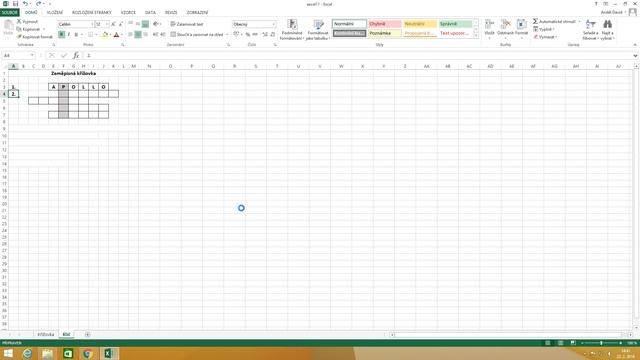Open the font size dropdown
Viewport: 640px width, 360px height.
[x=107, y=24]
